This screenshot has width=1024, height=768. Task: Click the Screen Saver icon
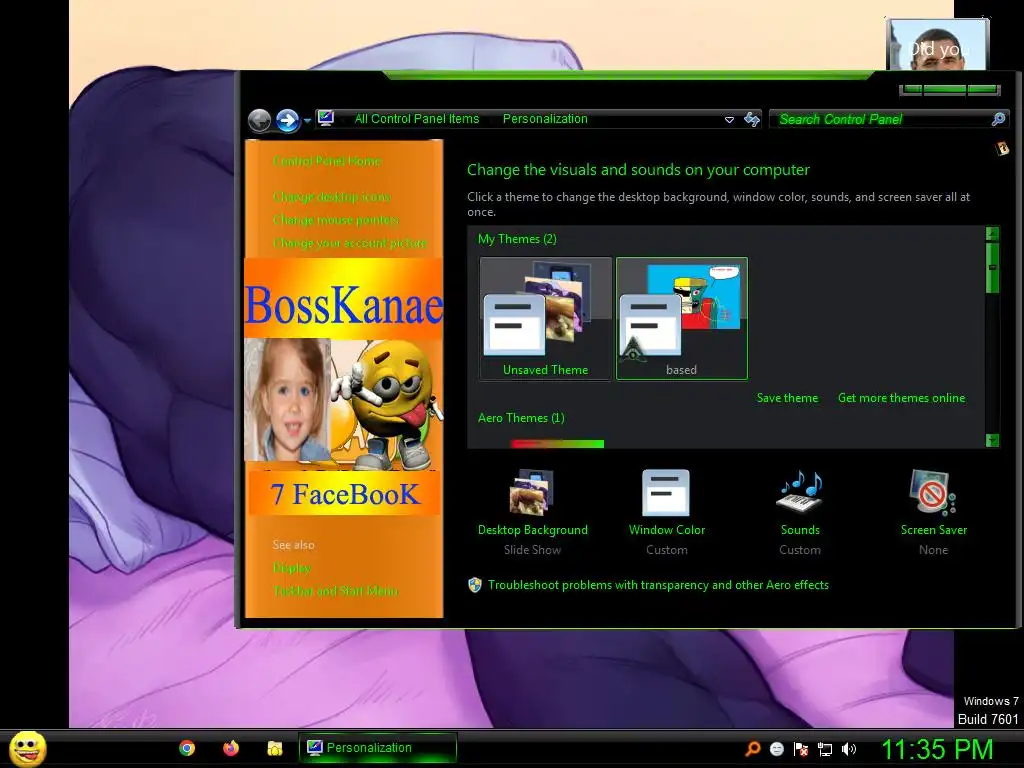(933, 492)
